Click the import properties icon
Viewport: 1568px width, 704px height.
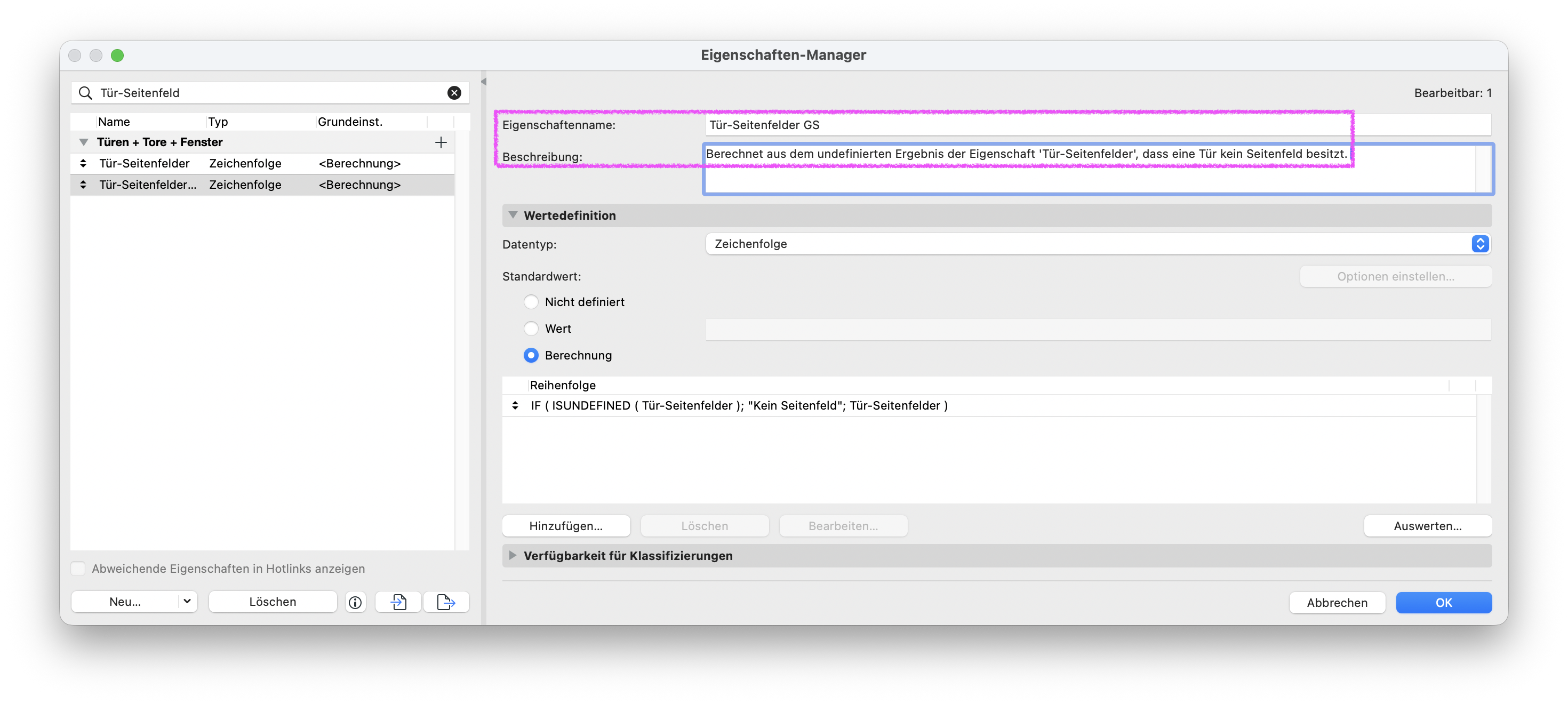[398, 602]
